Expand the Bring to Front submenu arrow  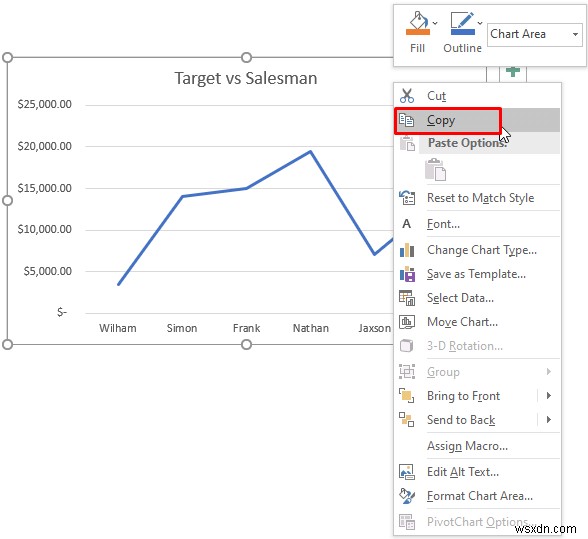pos(549,396)
